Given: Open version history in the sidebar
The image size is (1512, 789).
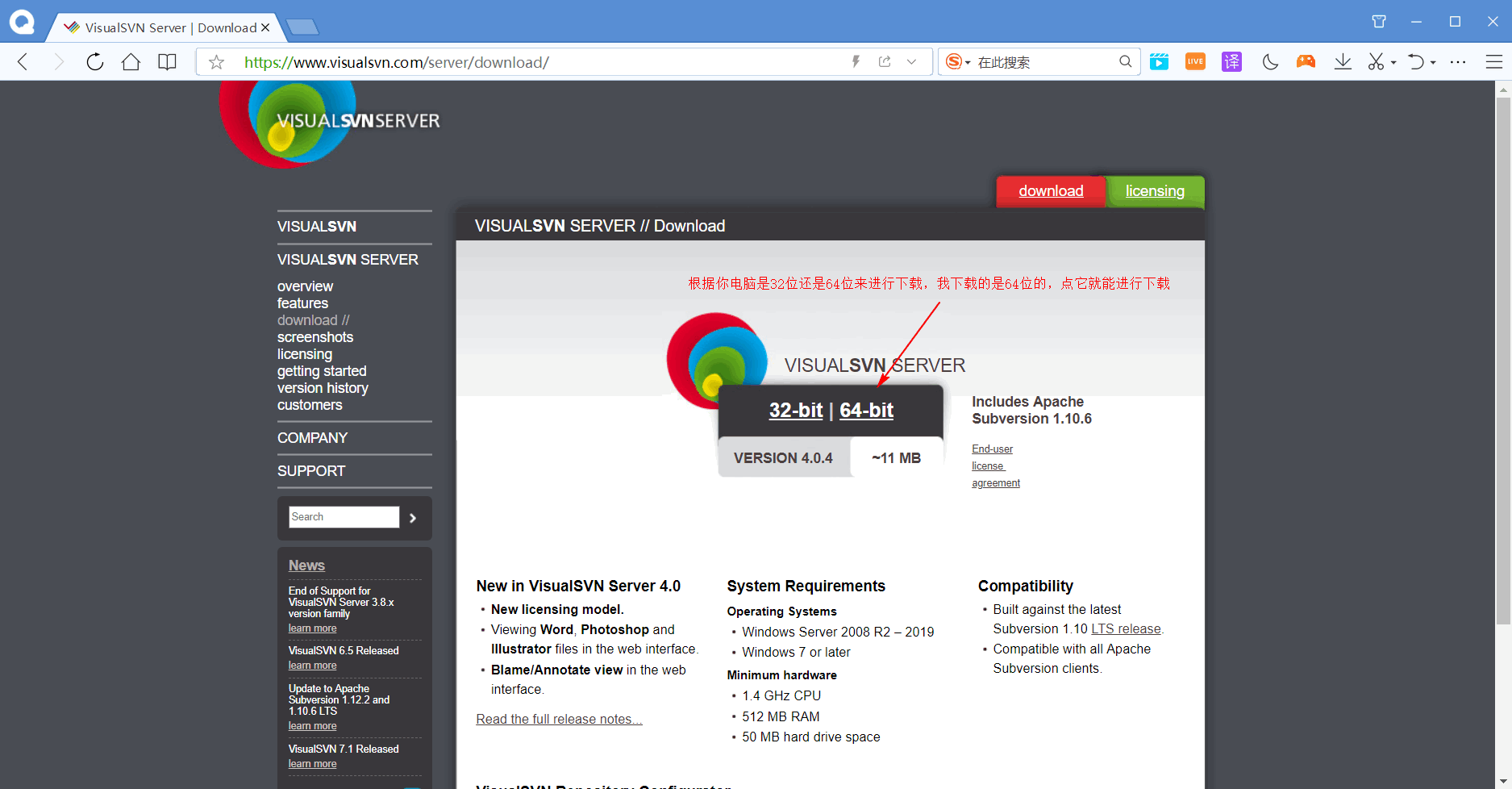Looking at the screenshot, I should [x=323, y=388].
